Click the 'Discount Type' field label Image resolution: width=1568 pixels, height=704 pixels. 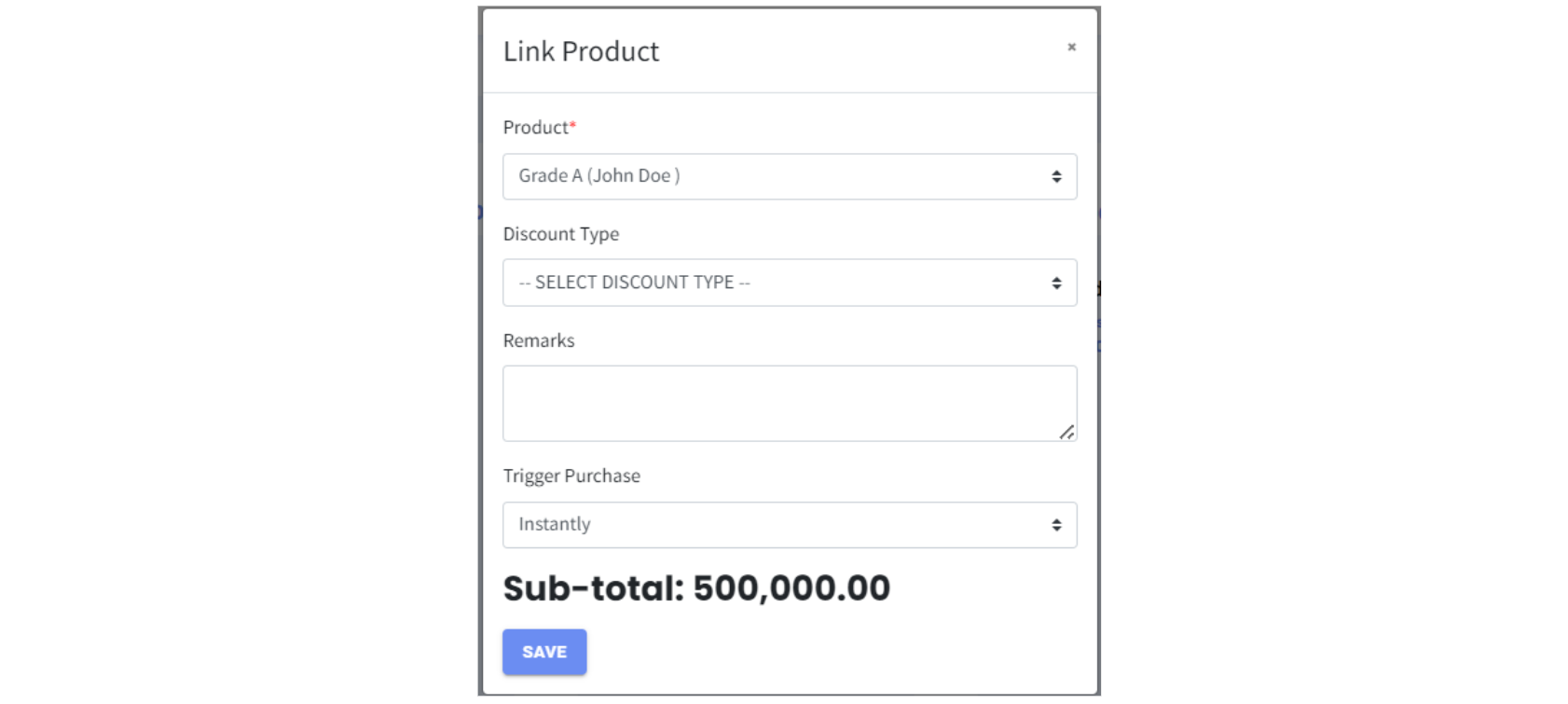560,234
